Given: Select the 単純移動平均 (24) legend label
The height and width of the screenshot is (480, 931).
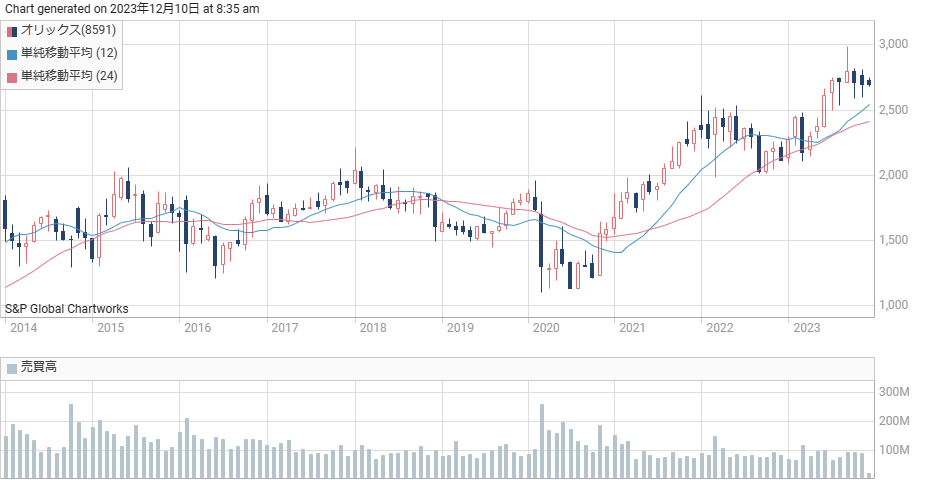Looking at the screenshot, I should pos(69,75).
